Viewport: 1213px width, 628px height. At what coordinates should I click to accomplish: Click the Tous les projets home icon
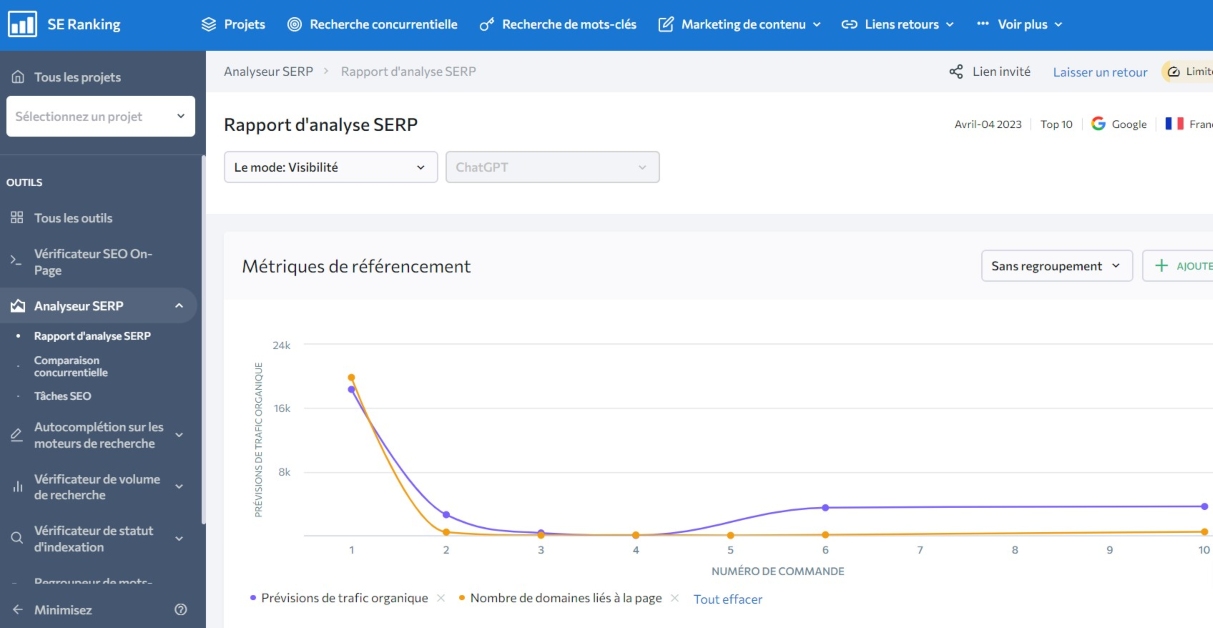click(17, 77)
